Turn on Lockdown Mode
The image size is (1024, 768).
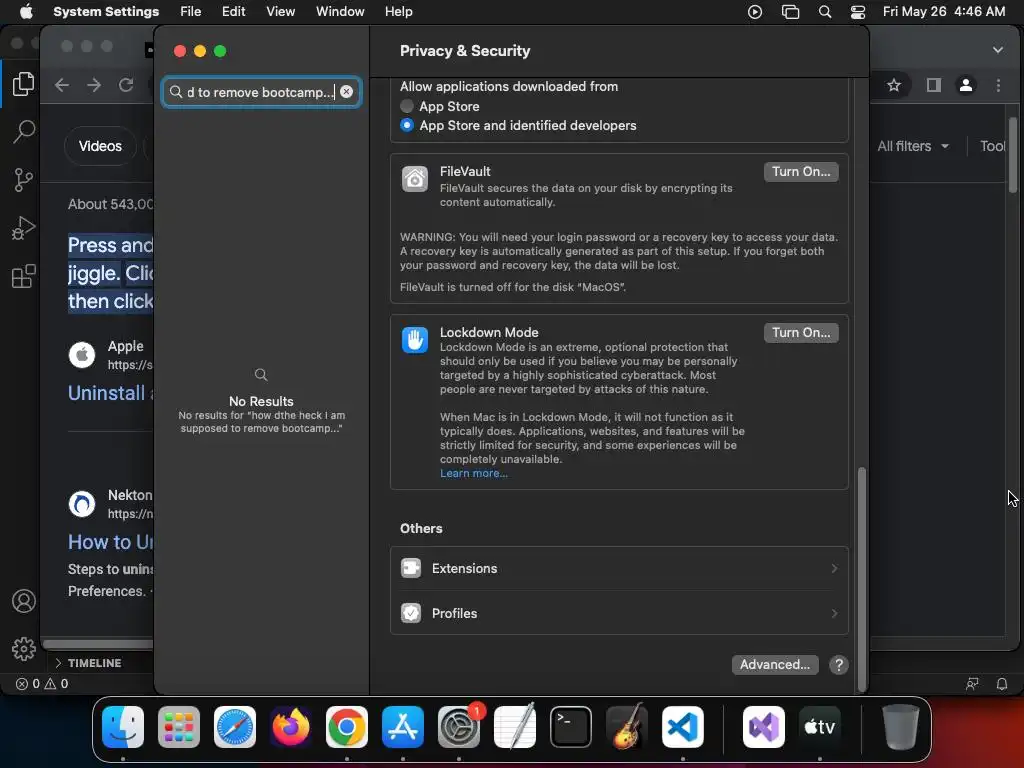coord(801,333)
